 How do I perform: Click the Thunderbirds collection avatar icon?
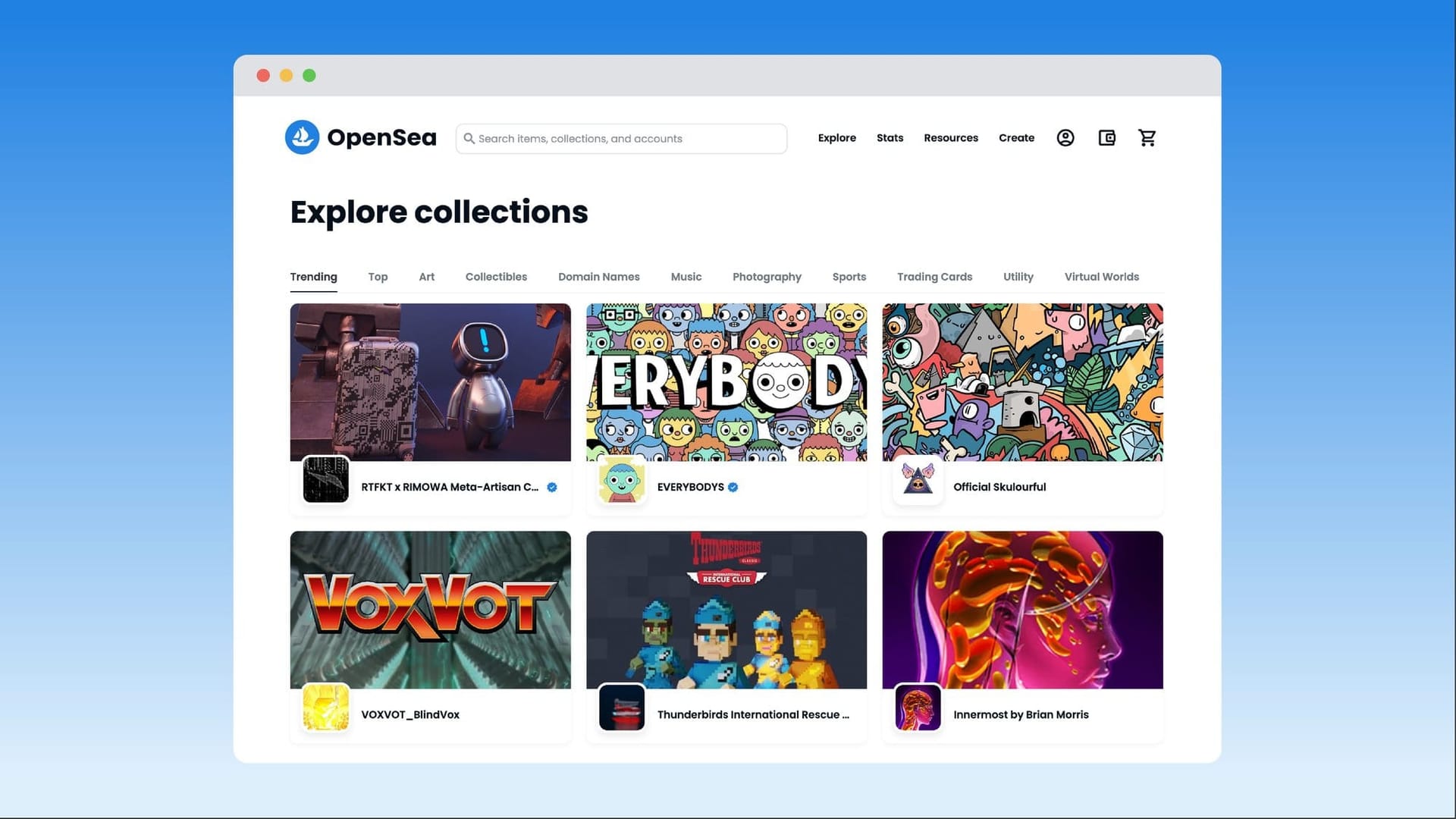[621, 708]
